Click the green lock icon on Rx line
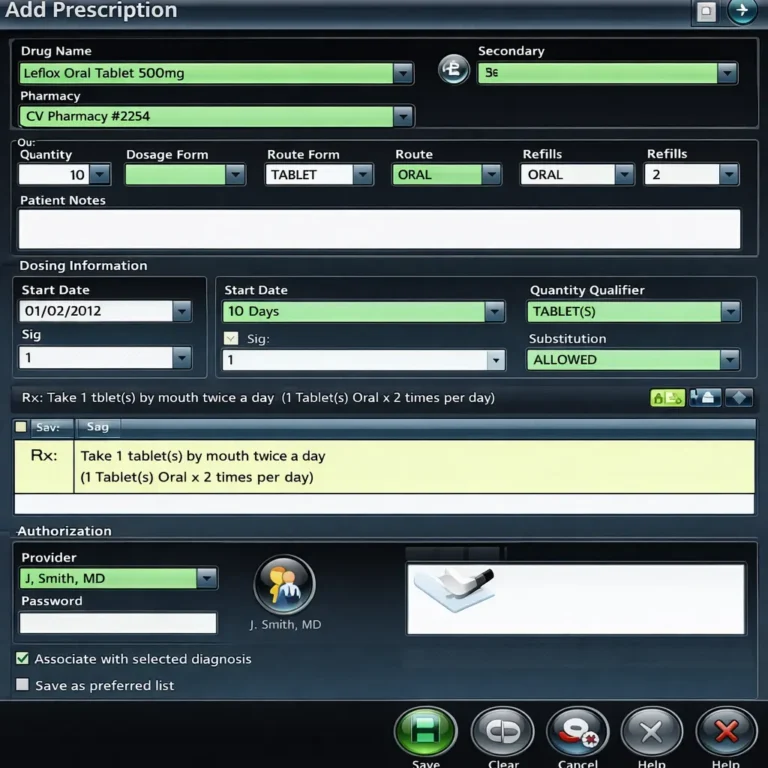Image resolution: width=768 pixels, height=768 pixels. [x=667, y=398]
